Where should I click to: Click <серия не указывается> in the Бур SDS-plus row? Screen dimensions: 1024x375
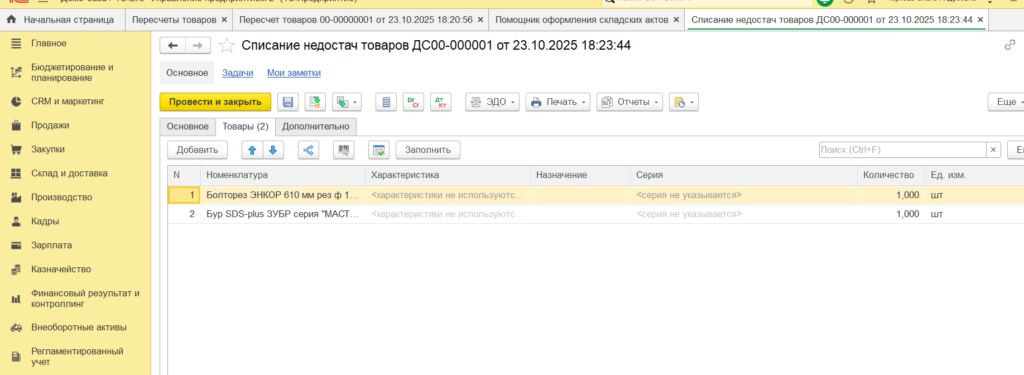[689, 214]
